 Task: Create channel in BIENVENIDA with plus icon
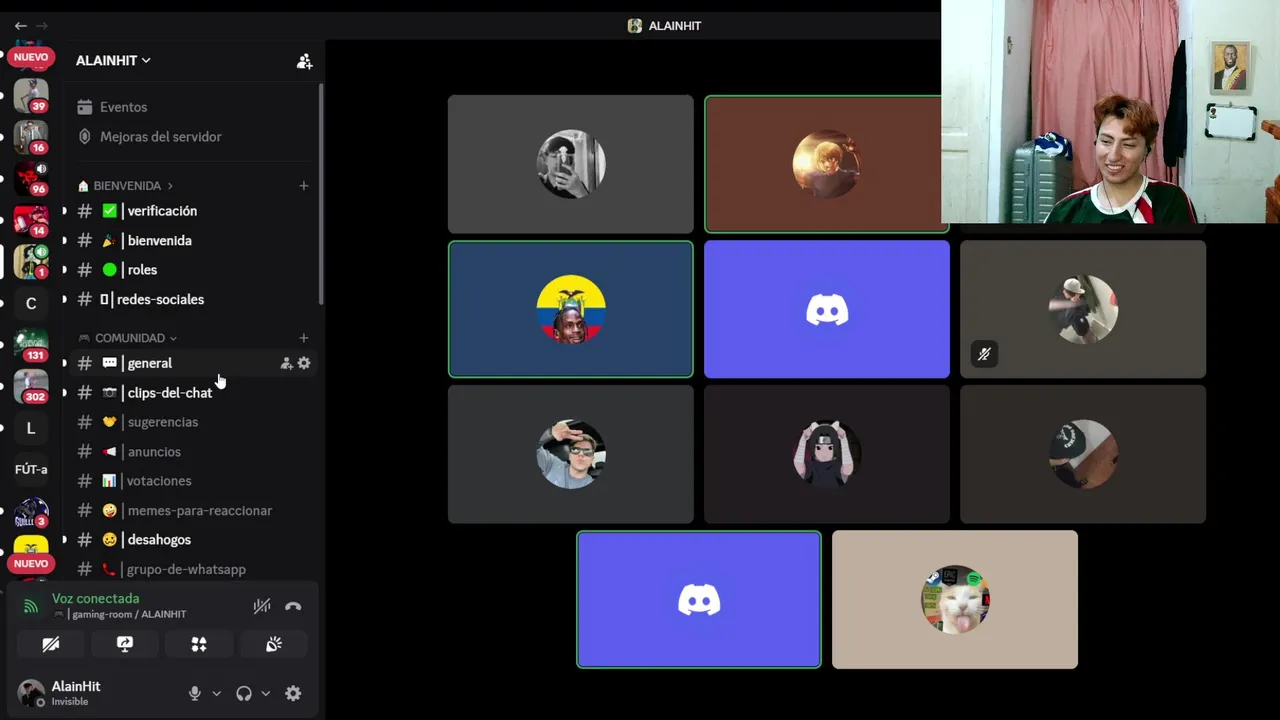[304, 186]
